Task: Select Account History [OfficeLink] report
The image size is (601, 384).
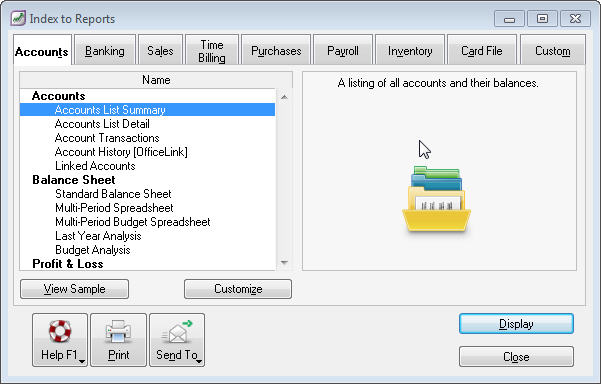Action: (x=148, y=152)
